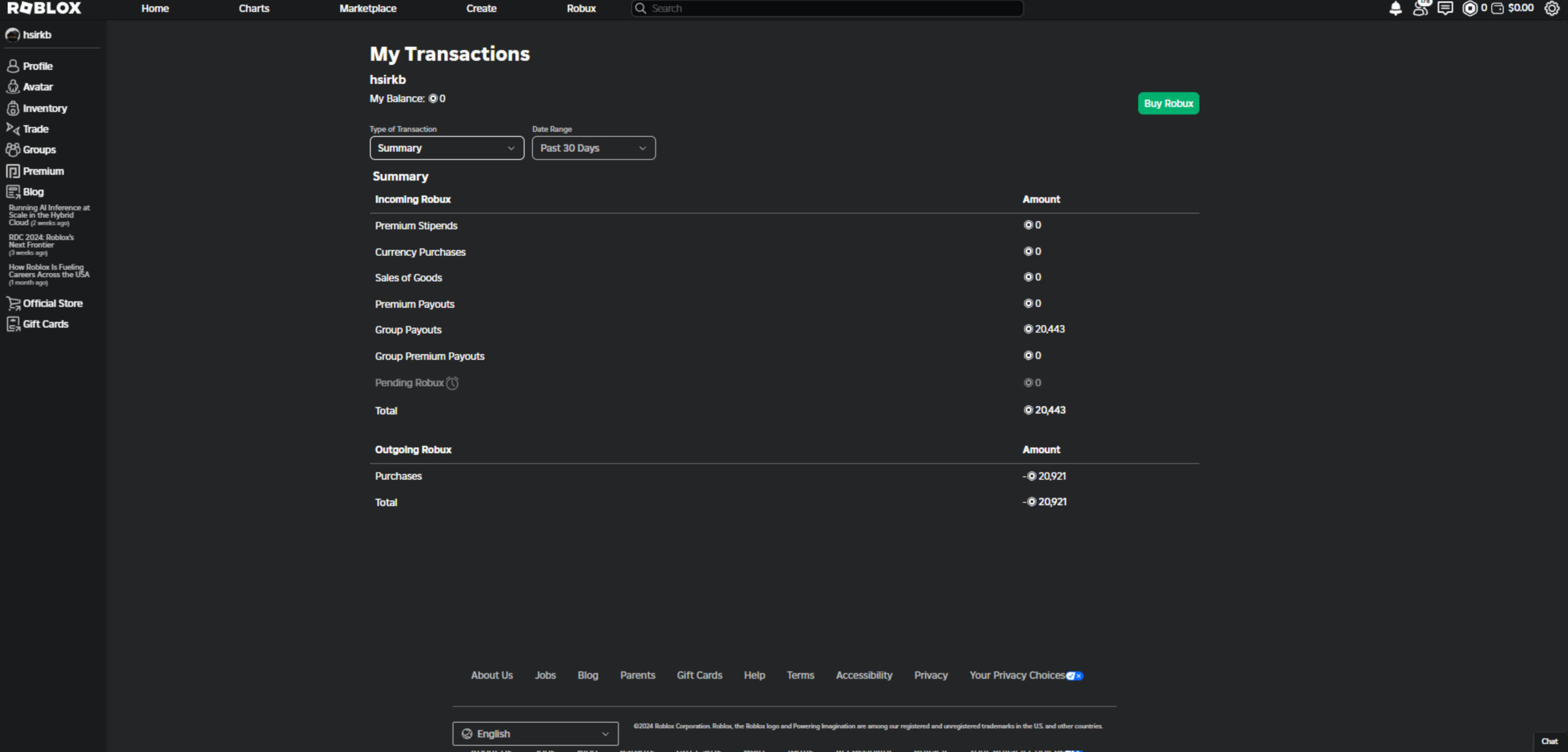Open the friends icon in top bar

[x=1420, y=8]
